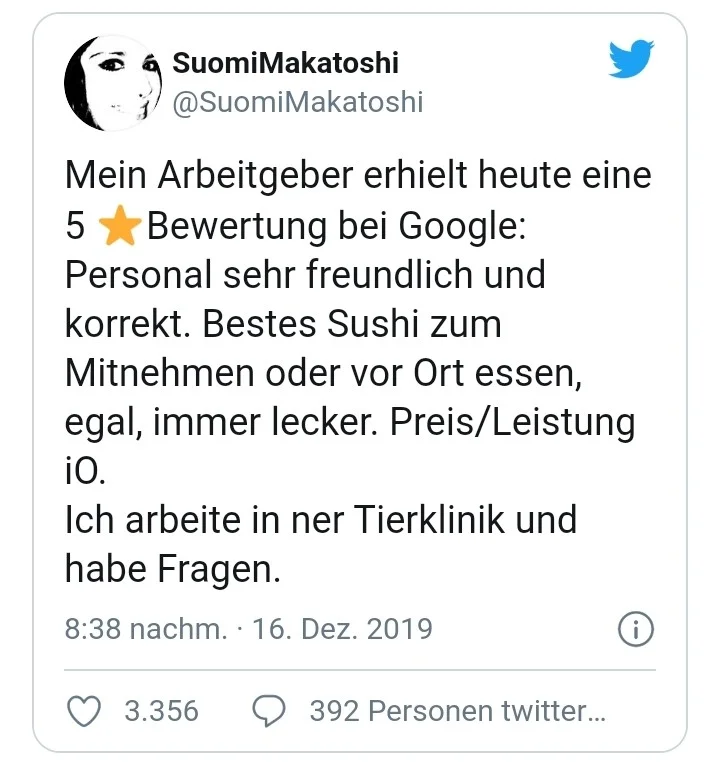Click the Twitter bird logo
This screenshot has width=716, height=762.
coord(631,61)
